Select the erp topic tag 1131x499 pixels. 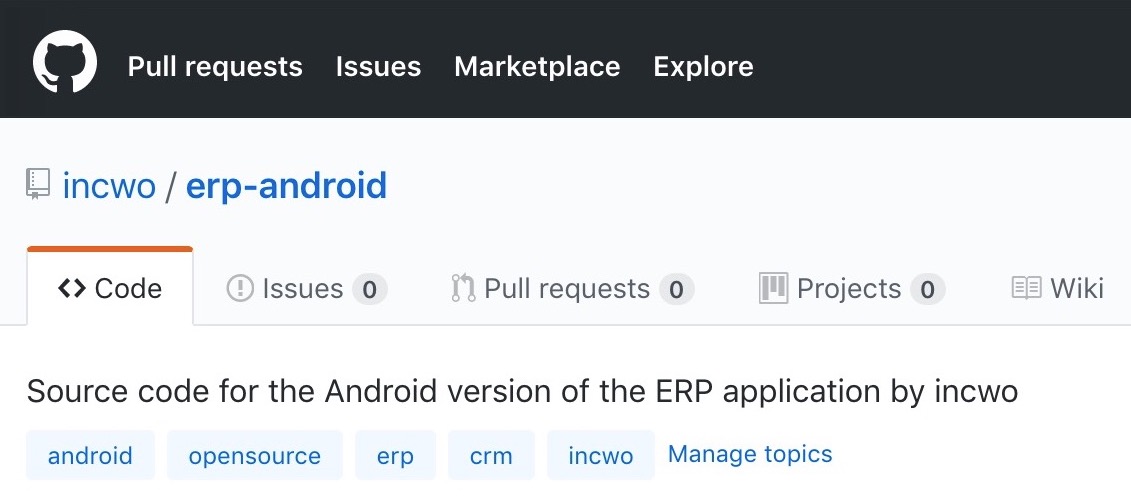pos(395,455)
